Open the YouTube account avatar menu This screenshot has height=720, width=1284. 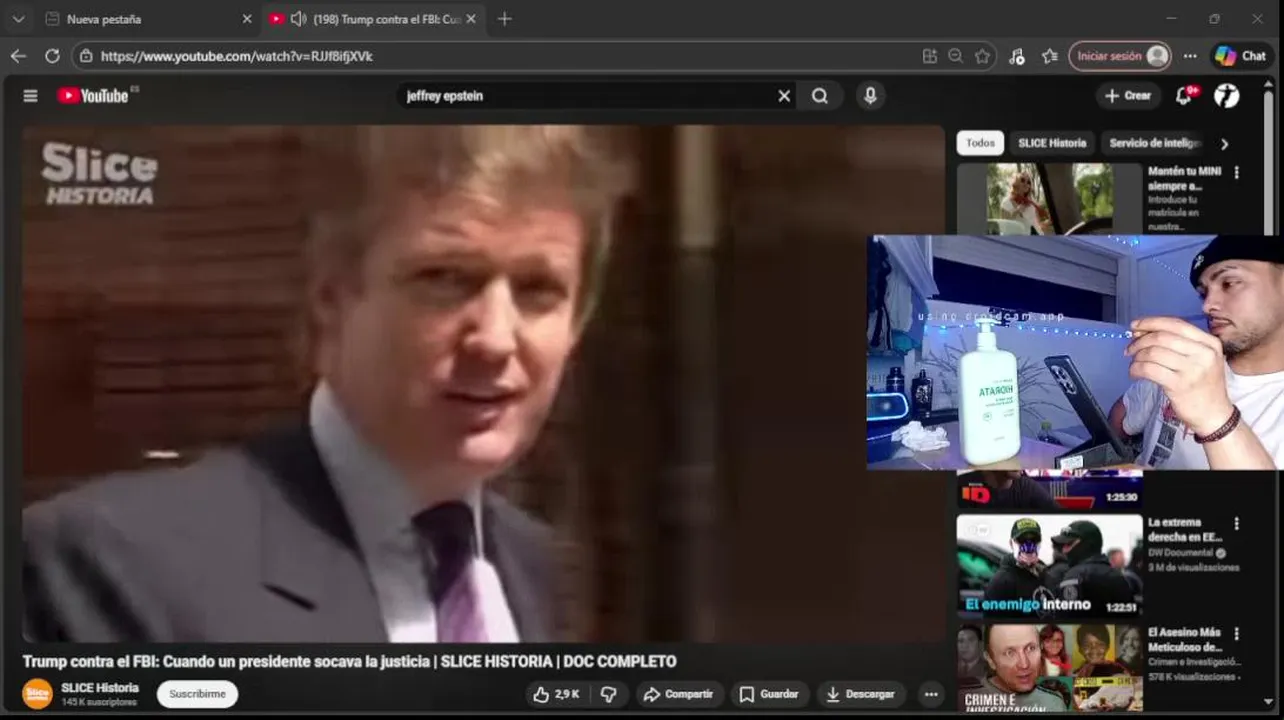pos(1227,96)
